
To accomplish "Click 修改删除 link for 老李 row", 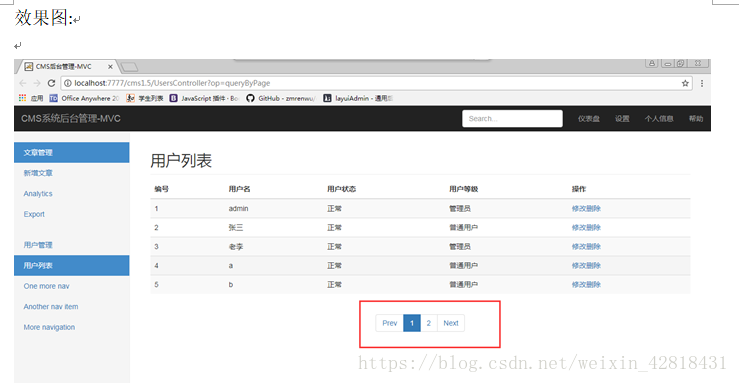I will click(586, 246).
